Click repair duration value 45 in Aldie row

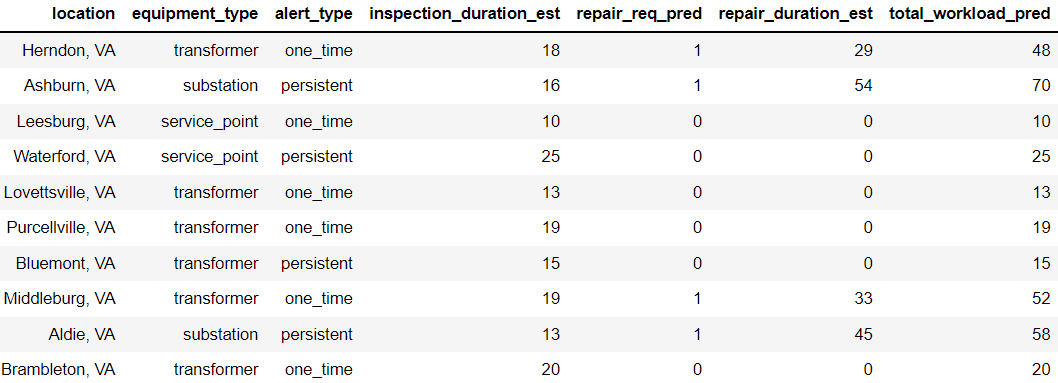(x=863, y=334)
